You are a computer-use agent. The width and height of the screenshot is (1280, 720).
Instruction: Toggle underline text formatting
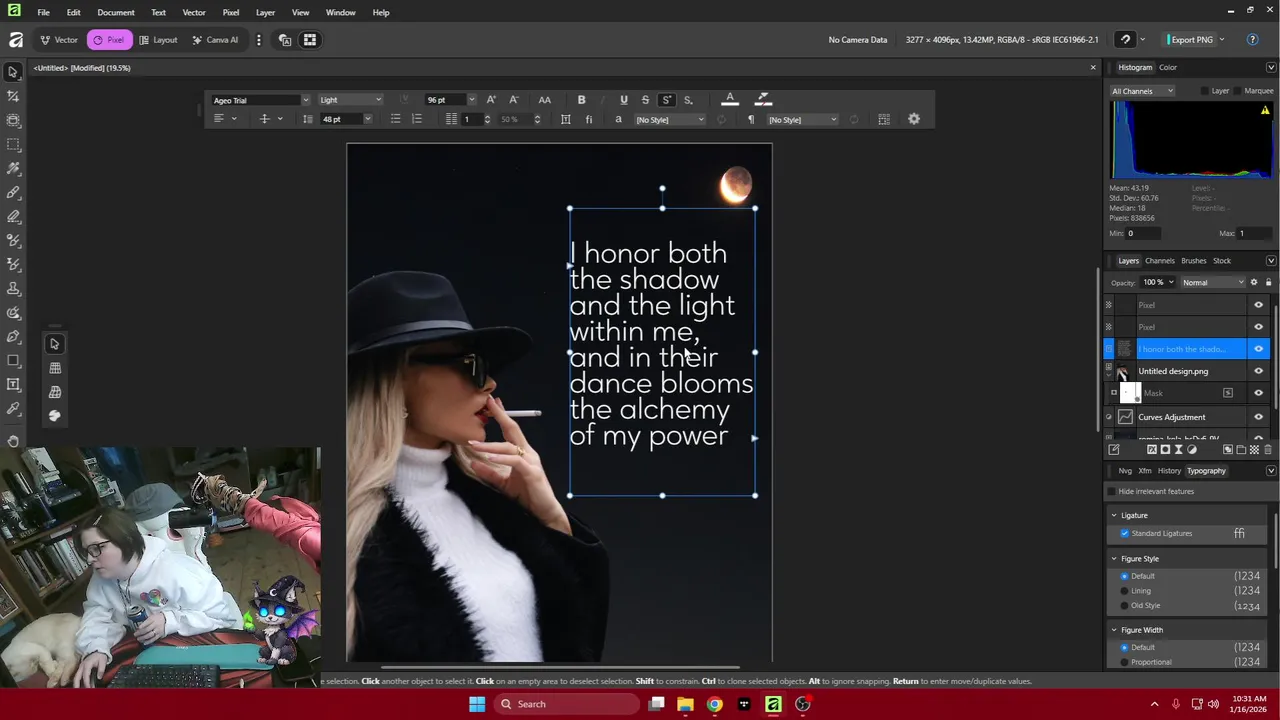pyautogui.click(x=624, y=100)
